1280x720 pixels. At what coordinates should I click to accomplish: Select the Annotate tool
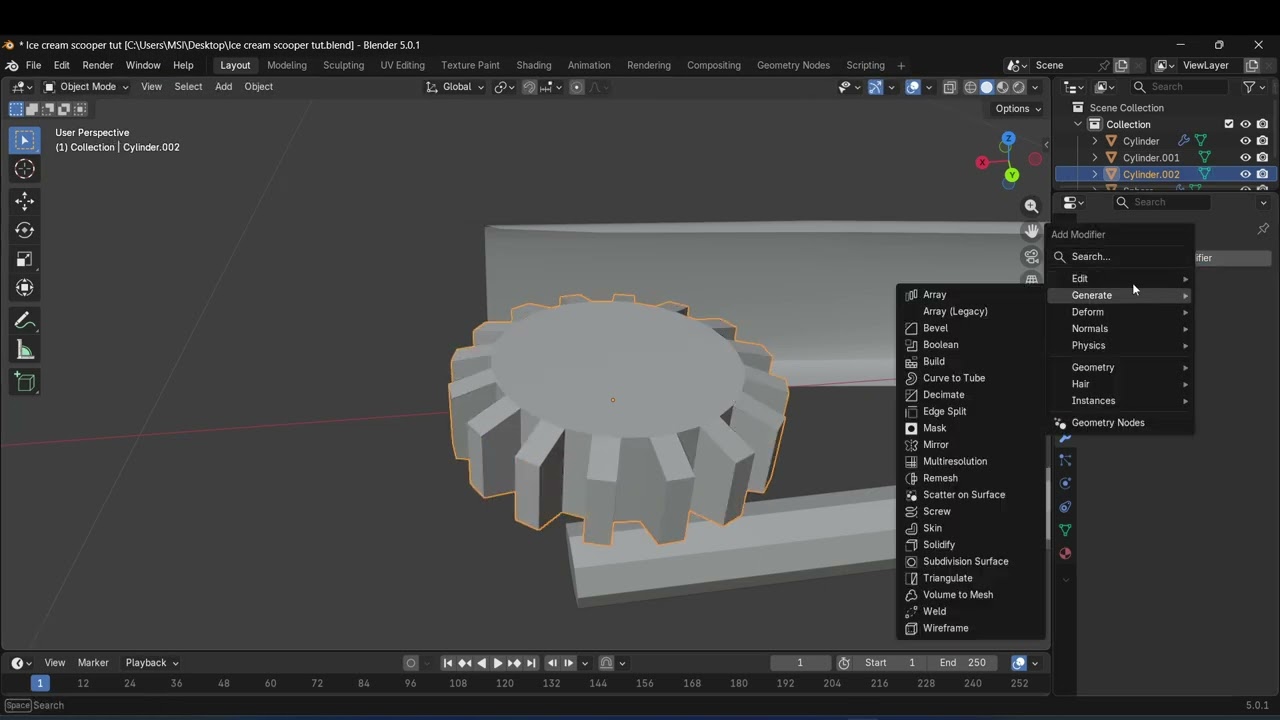click(x=25, y=321)
